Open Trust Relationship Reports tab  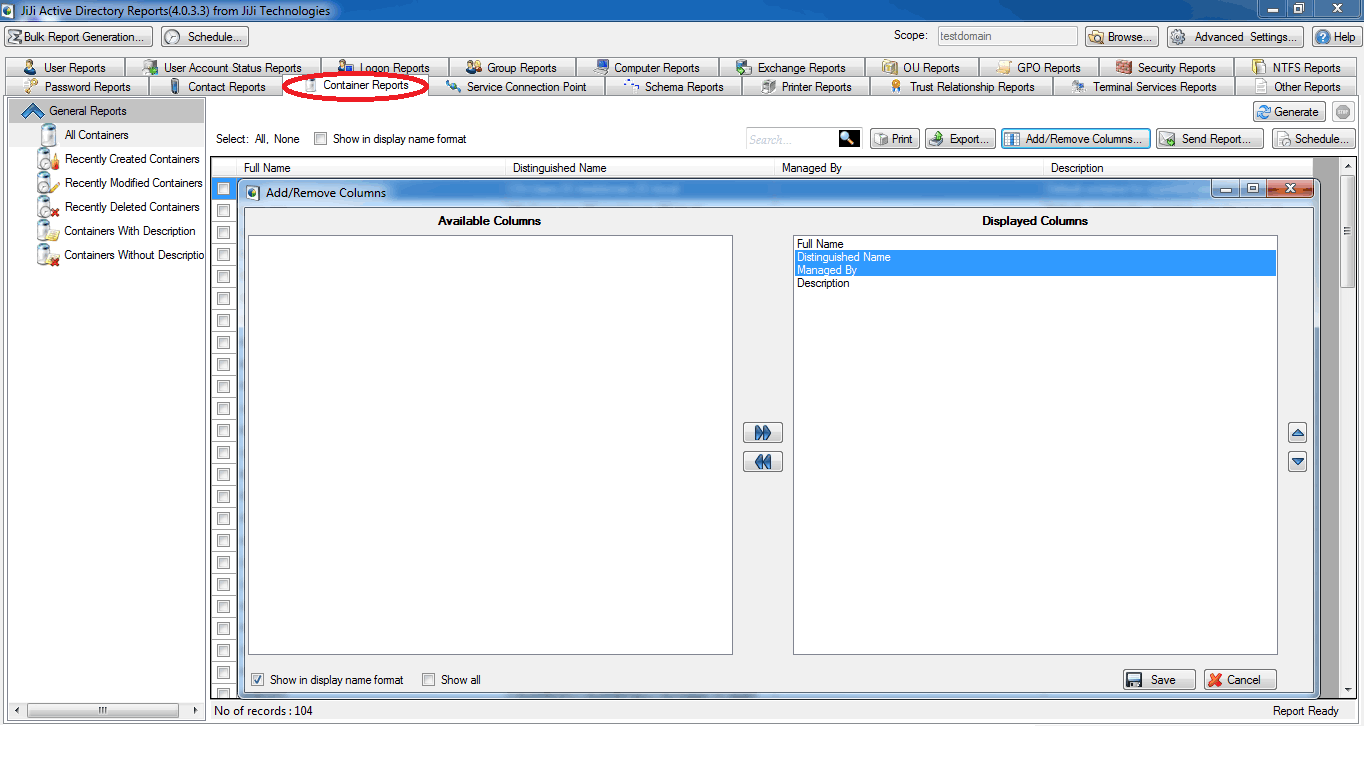click(x=962, y=87)
